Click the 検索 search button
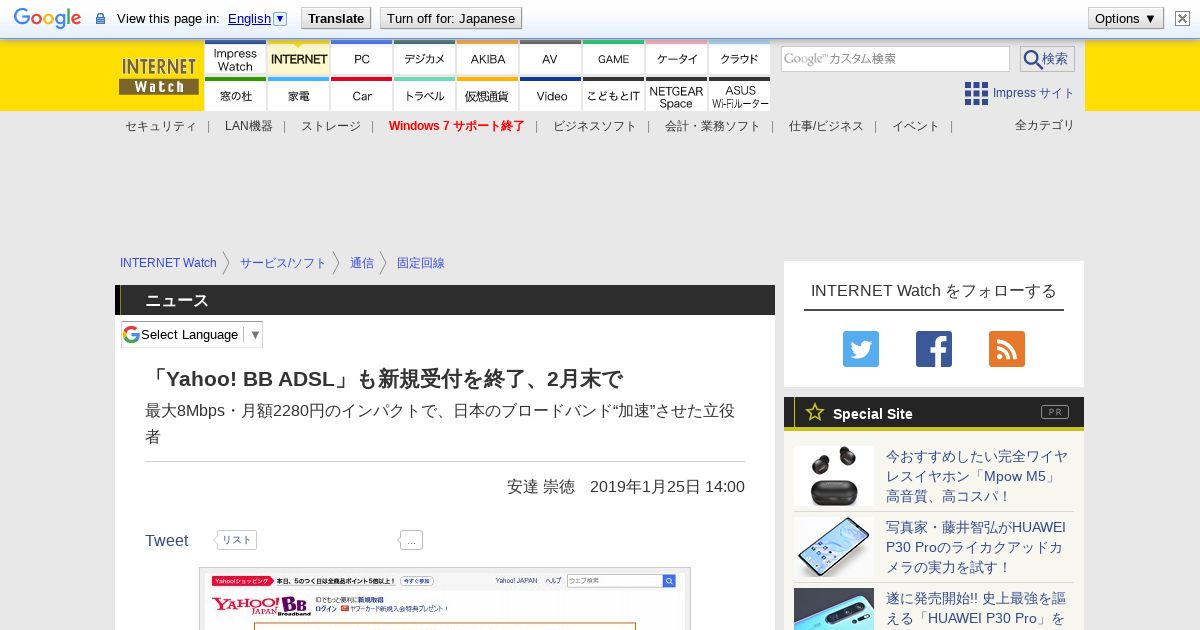 click(1047, 59)
